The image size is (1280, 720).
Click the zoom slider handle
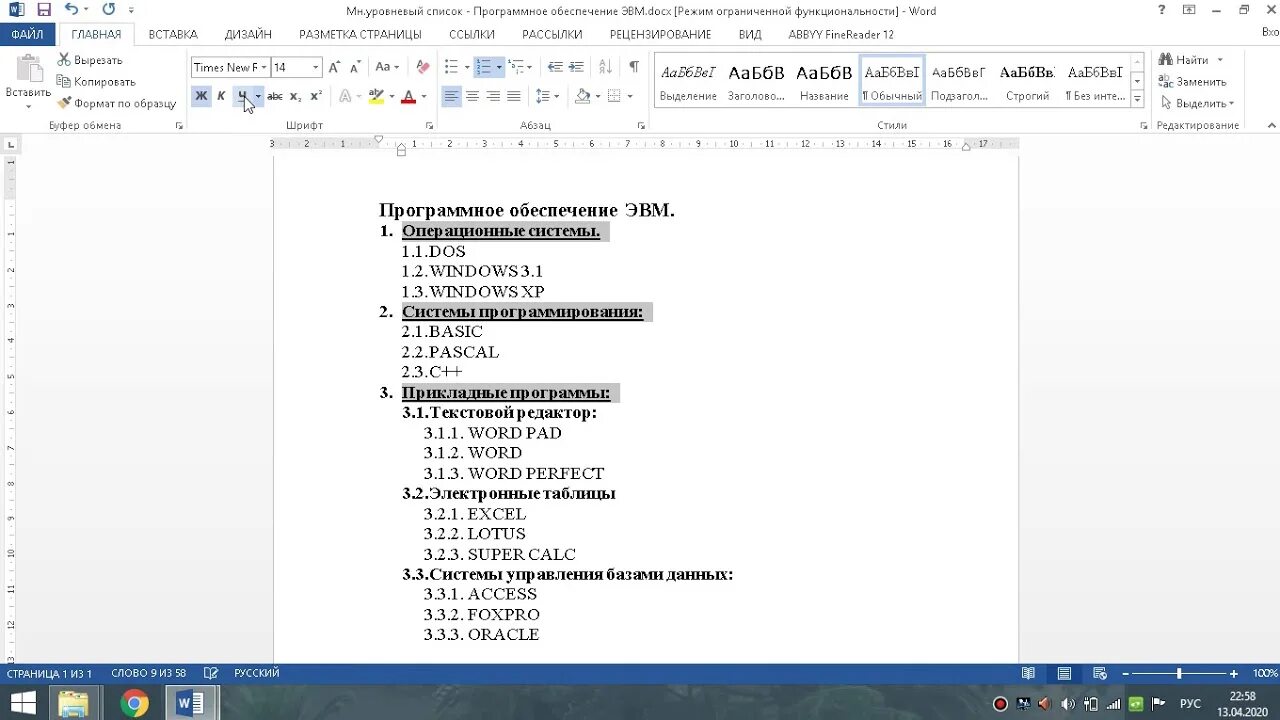[x=1179, y=674]
